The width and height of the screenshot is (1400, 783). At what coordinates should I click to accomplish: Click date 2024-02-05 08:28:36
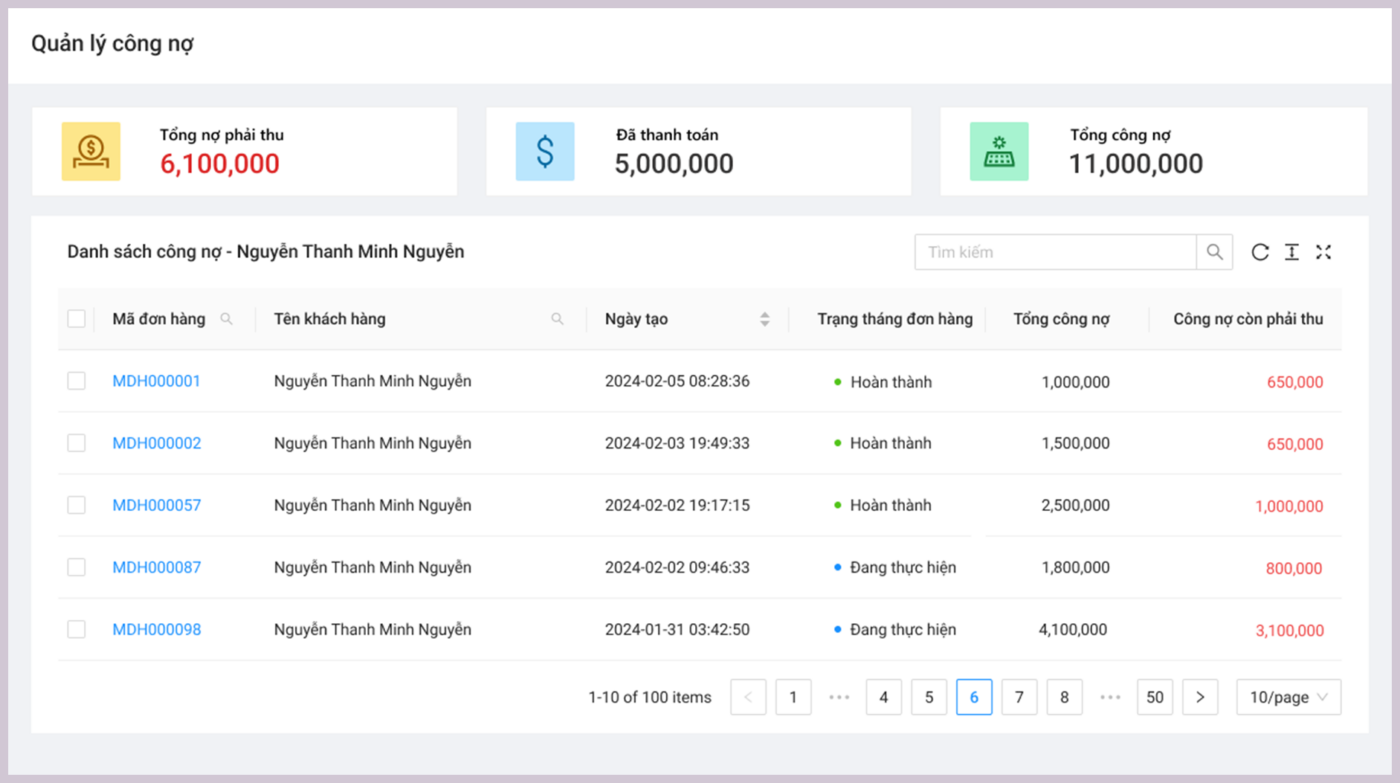(x=677, y=381)
